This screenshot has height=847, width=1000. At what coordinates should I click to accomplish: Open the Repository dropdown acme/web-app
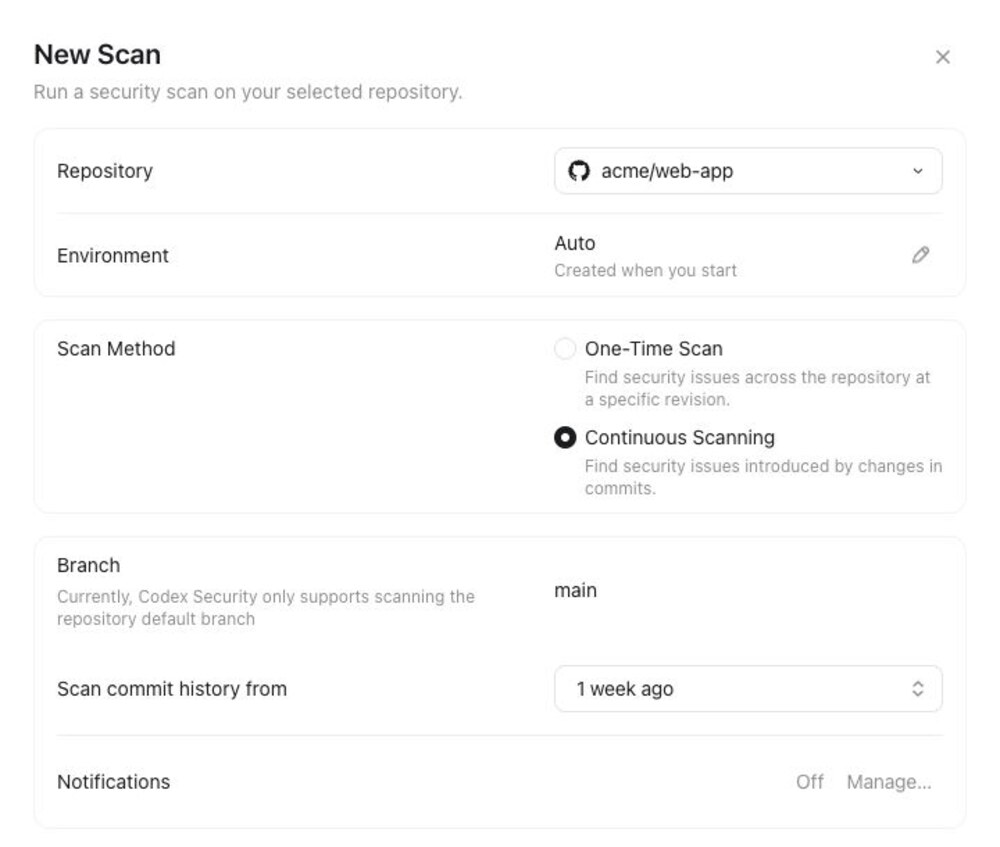tap(748, 171)
